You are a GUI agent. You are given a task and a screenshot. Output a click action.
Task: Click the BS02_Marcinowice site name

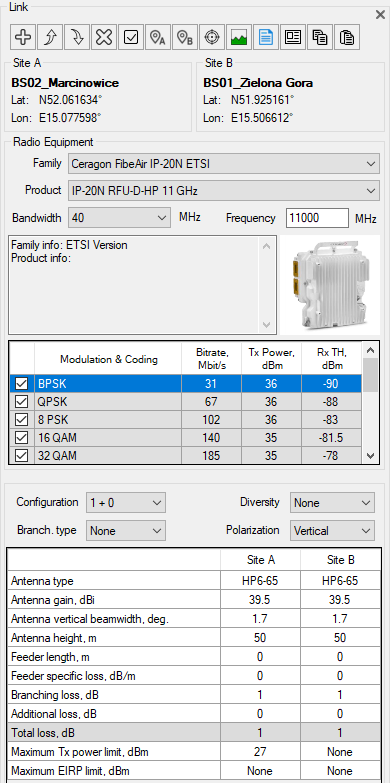tap(65, 83)
